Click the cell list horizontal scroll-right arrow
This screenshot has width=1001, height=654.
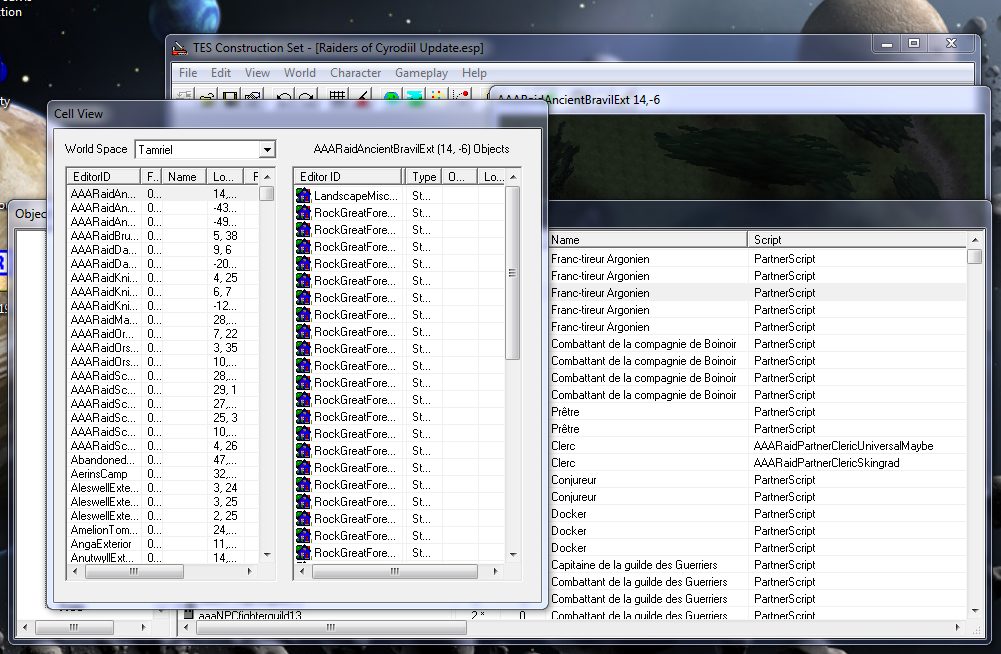point(250,571)
